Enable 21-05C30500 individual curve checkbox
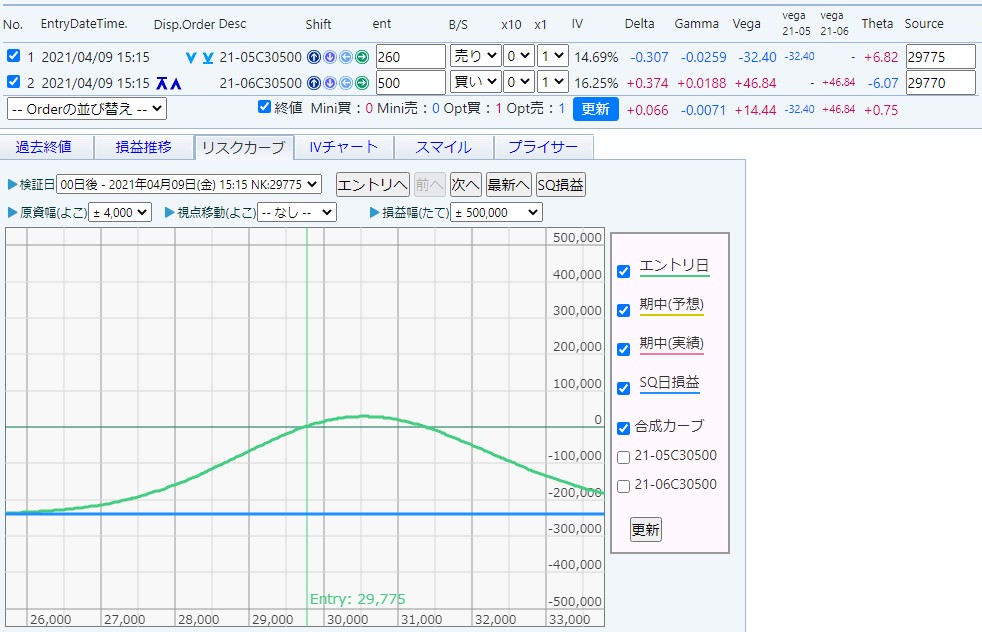This screenshot has height=632, width=982. [x=623, y=457]
